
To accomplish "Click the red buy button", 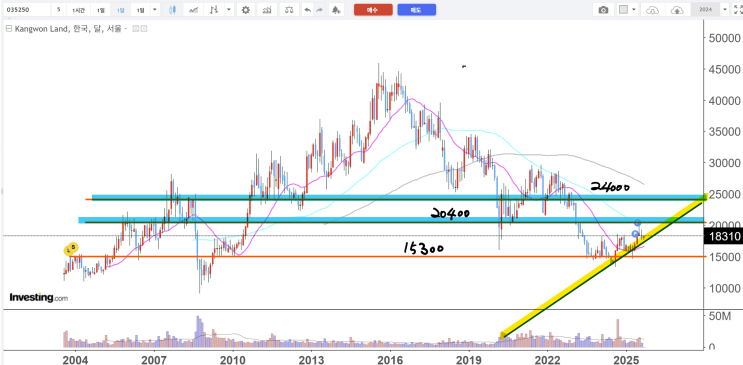I will (373, 9).
